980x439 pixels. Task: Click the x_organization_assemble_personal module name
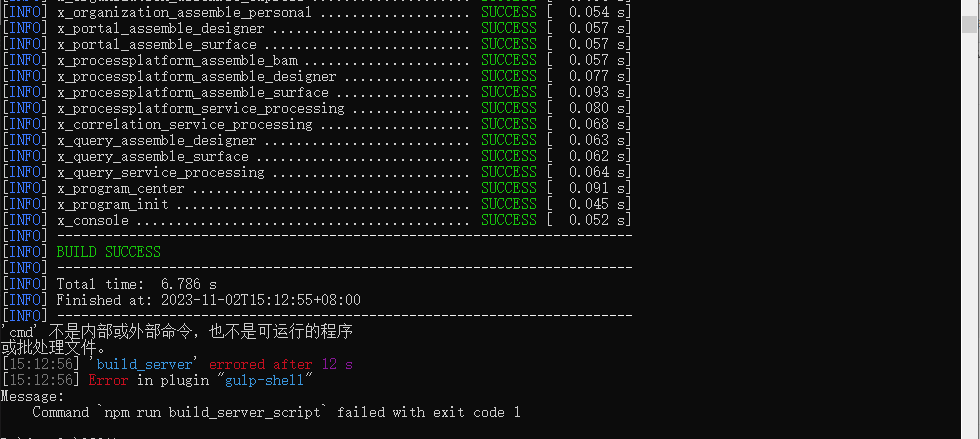pos(184,12)
